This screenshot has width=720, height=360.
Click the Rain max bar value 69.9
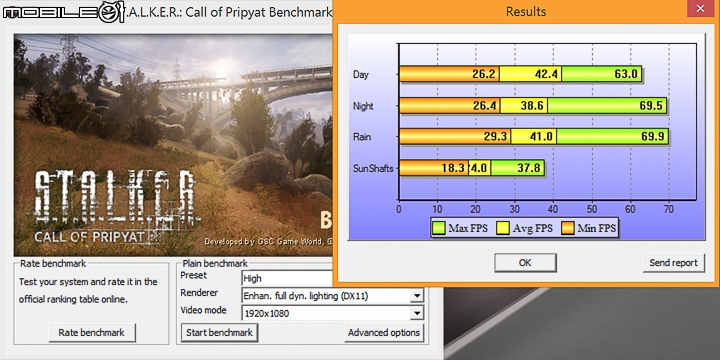coord(653,137)
